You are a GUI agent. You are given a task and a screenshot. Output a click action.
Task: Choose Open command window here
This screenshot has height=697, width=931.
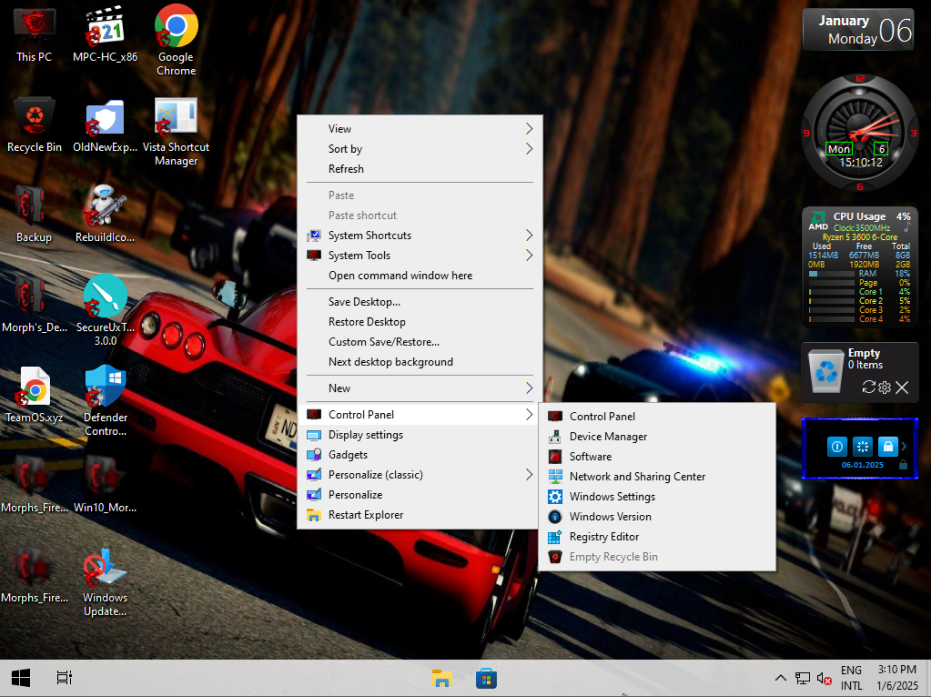pyautogui.click(x=420, y=275)
